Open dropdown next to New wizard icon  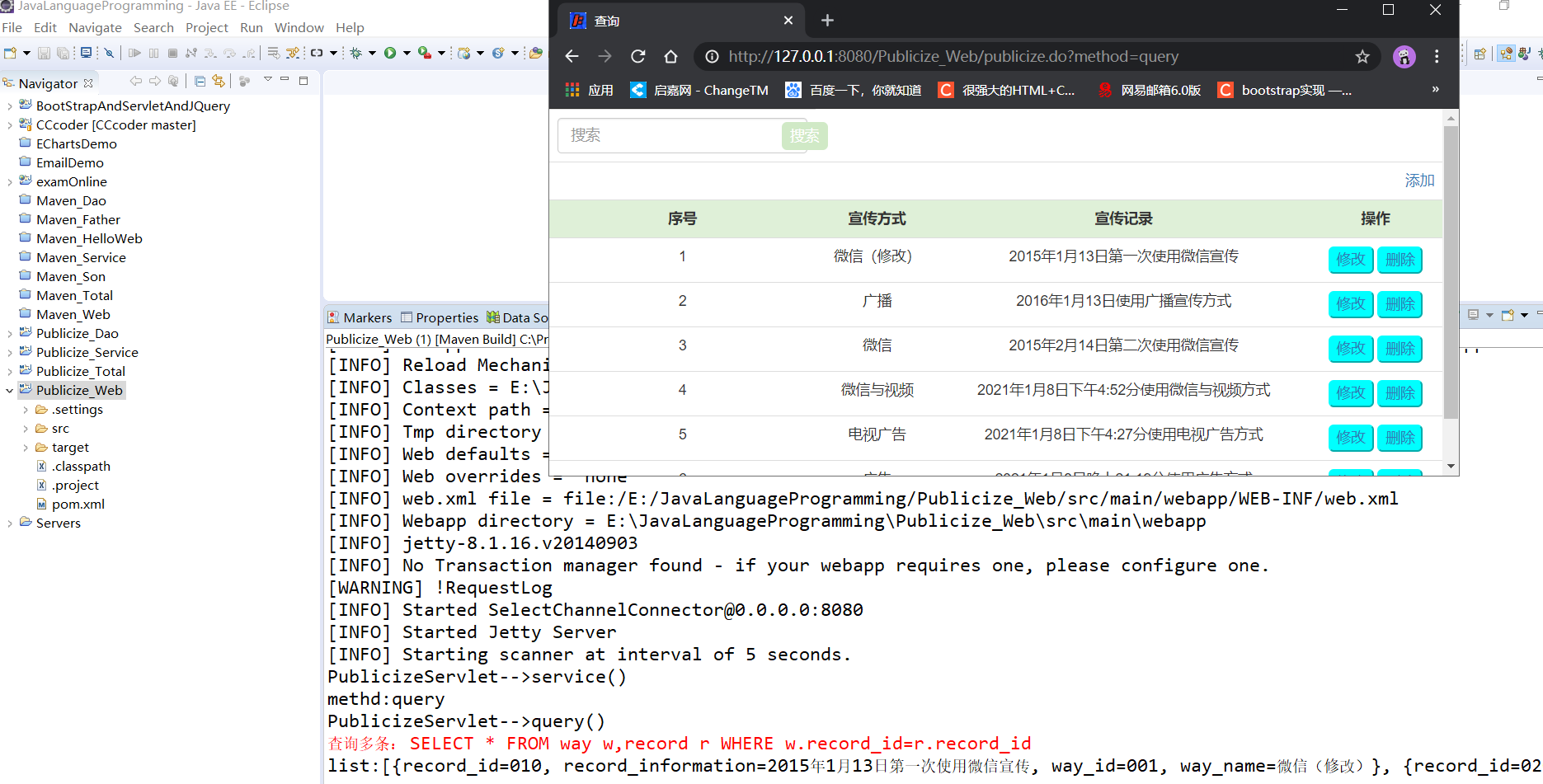26,53
